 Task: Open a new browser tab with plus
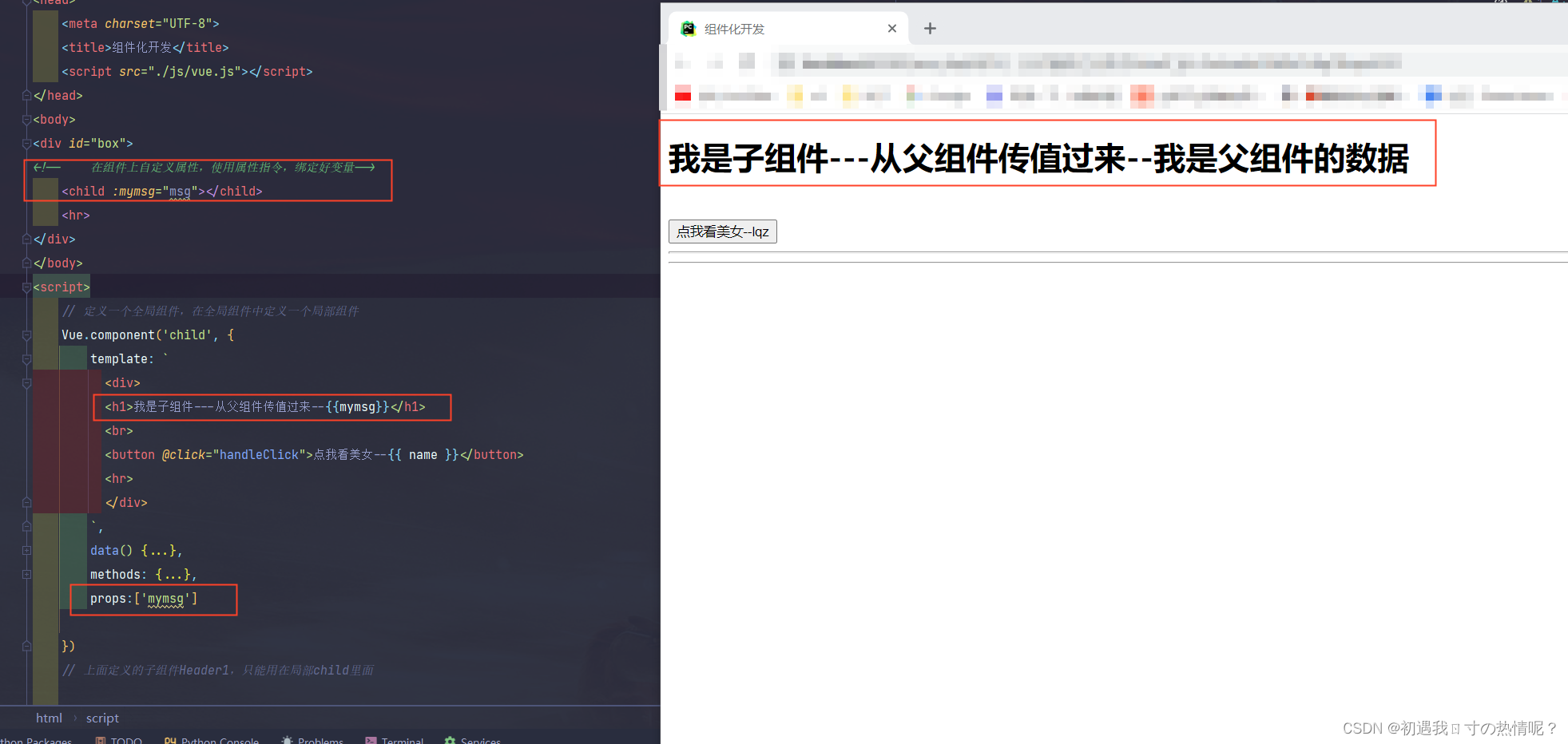click(x=930, y=29)
